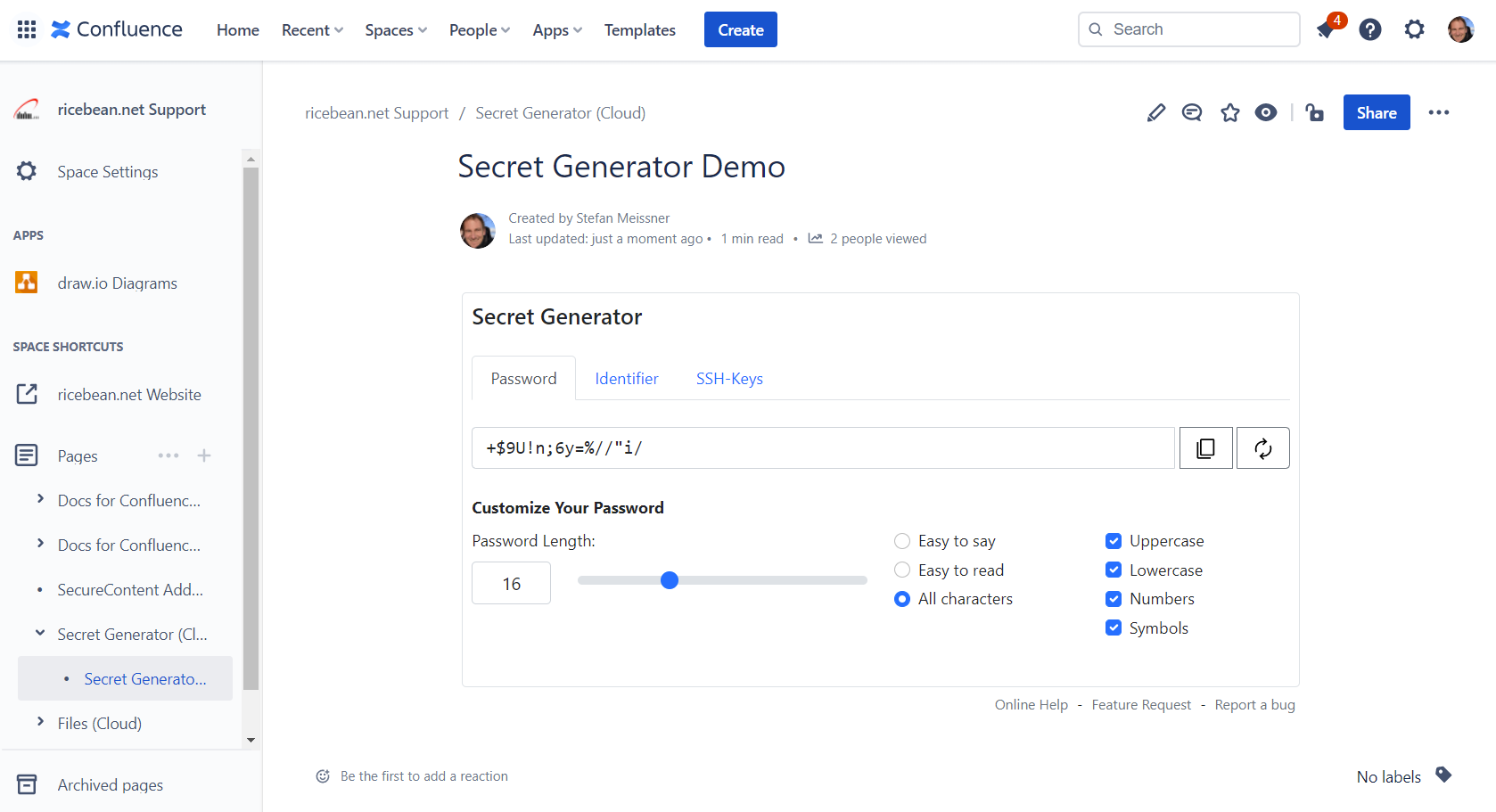Switch to the Password tab
The height and width of the screenshot is (812, 1496).
pyautogui.click(x=523, y=378)
